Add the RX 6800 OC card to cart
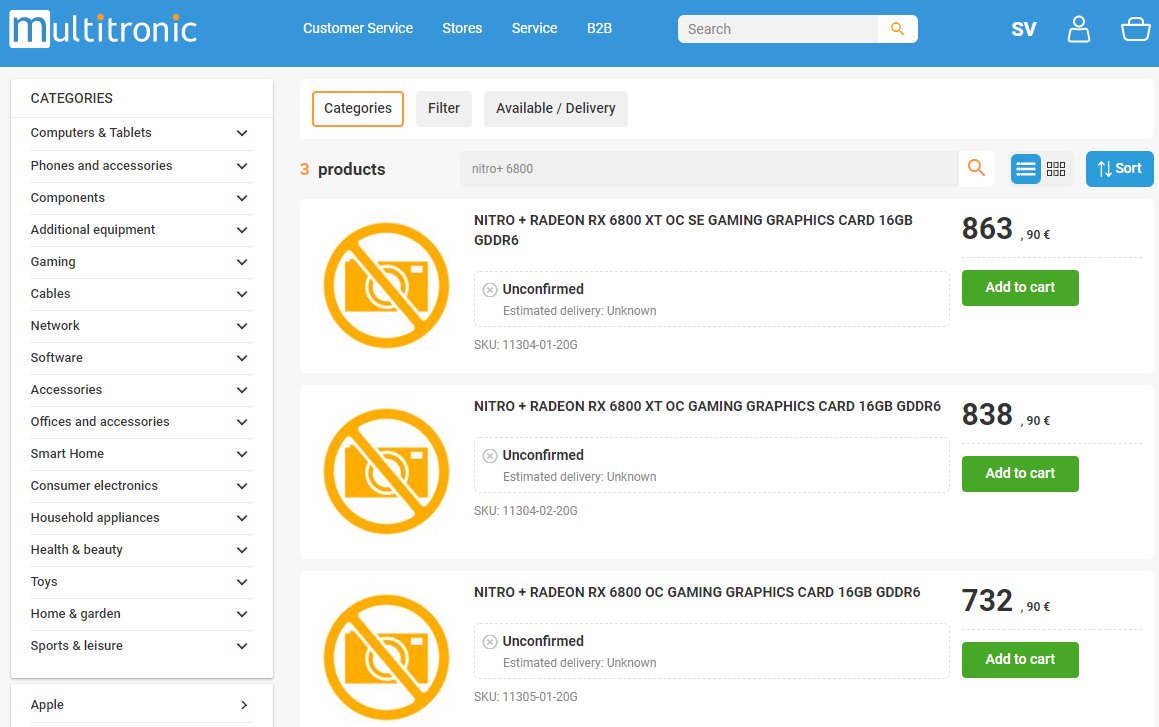1159x727 pixels. pyautogui.click(x=1019, y=660)
